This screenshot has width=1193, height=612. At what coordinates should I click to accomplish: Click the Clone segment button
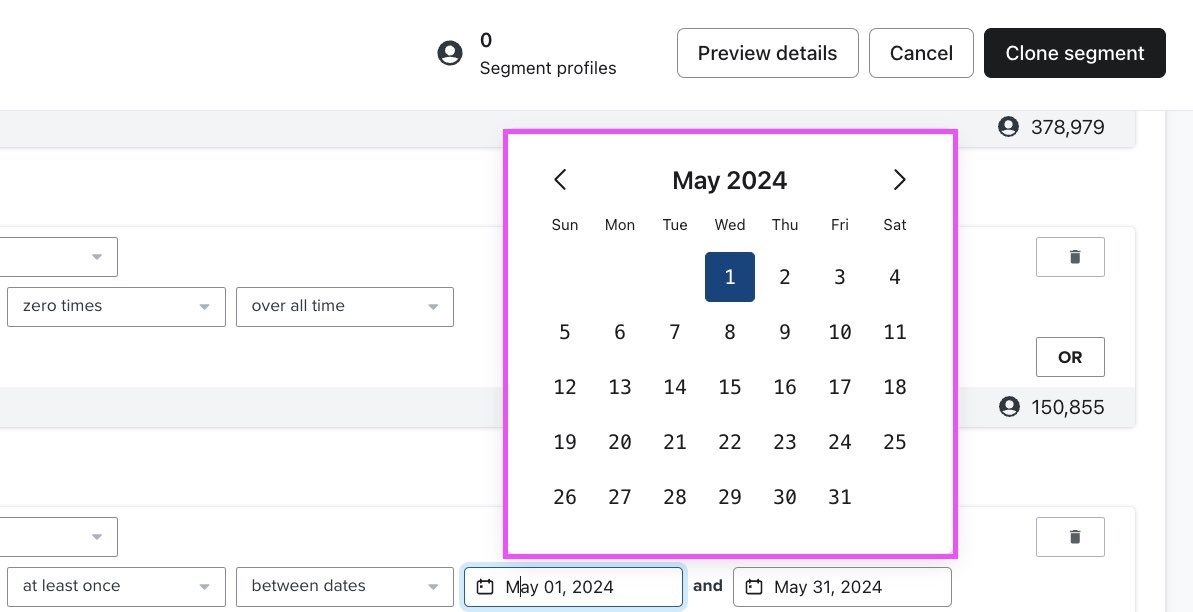click(1074, 53)
